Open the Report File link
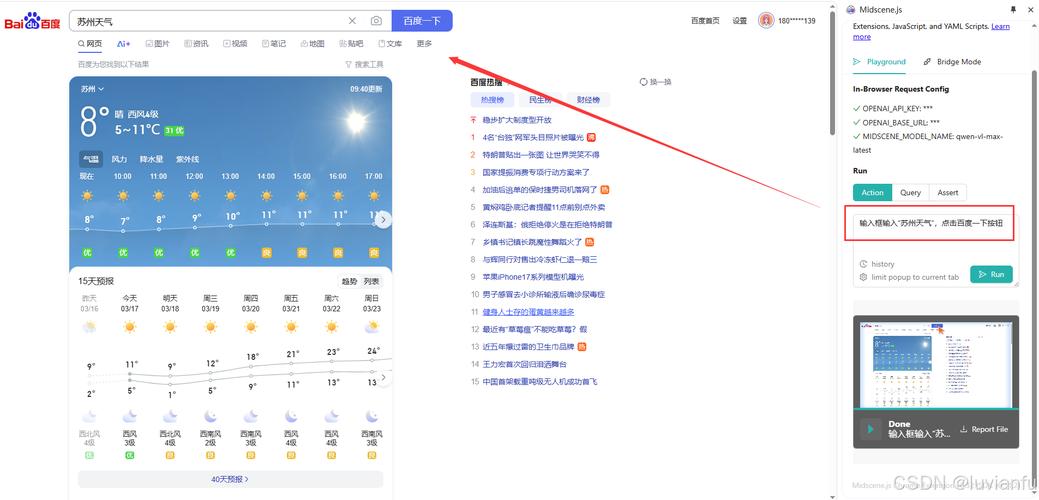1039x500 pixels. click(984, 429)
